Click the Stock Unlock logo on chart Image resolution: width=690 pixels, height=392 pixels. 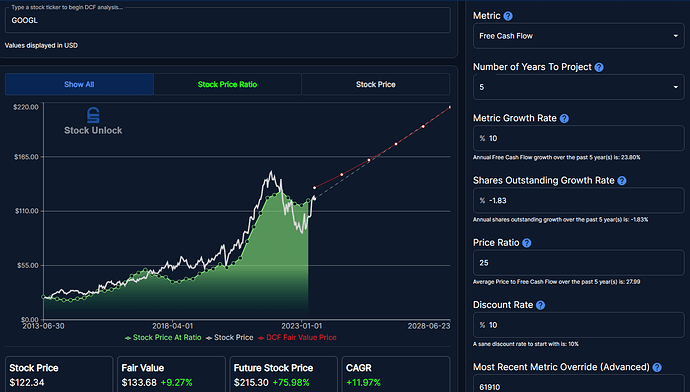pos(93,121)
